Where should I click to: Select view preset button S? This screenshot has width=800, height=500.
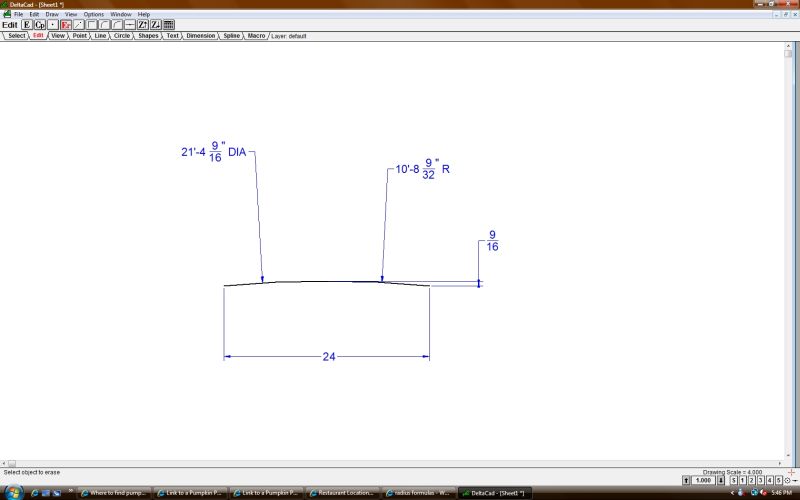point(732,481)
